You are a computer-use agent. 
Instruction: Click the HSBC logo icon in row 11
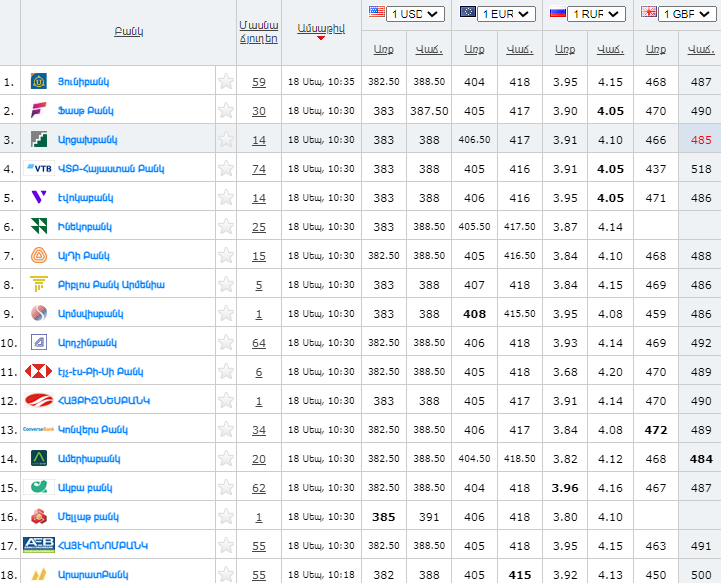39,371
